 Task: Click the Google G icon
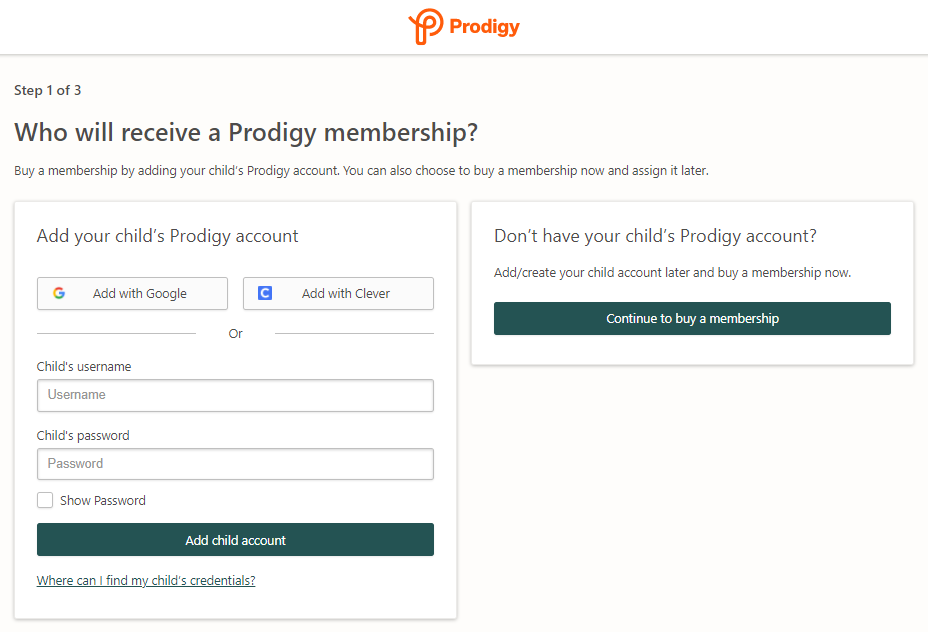coord(59,293)
